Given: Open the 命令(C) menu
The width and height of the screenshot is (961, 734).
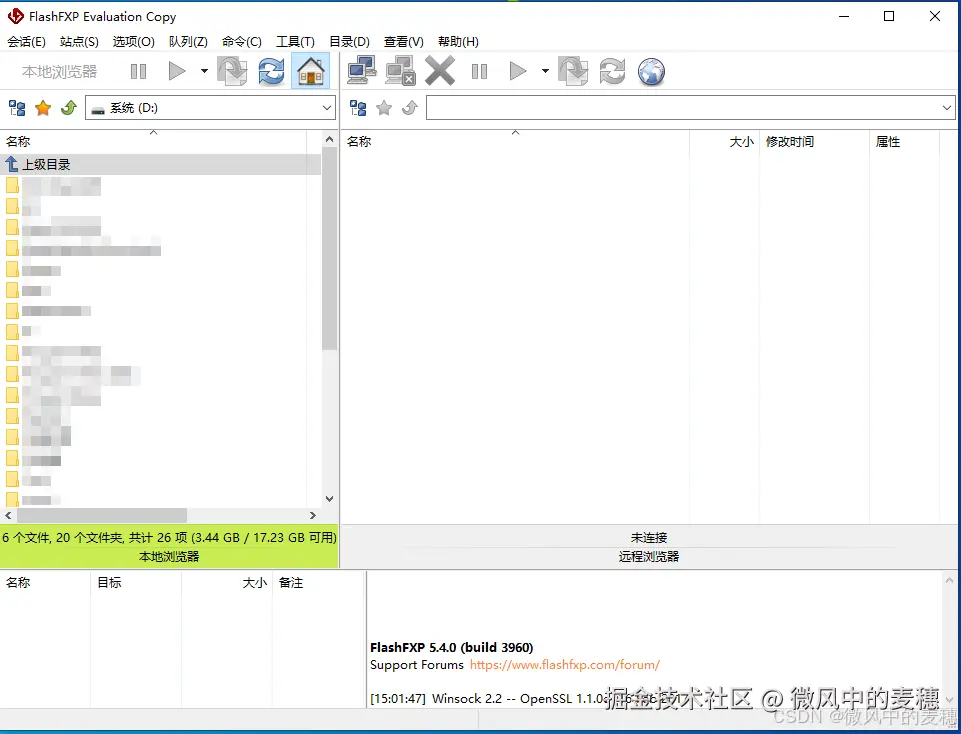Looking at the screenshot, I should pos(241,42).
